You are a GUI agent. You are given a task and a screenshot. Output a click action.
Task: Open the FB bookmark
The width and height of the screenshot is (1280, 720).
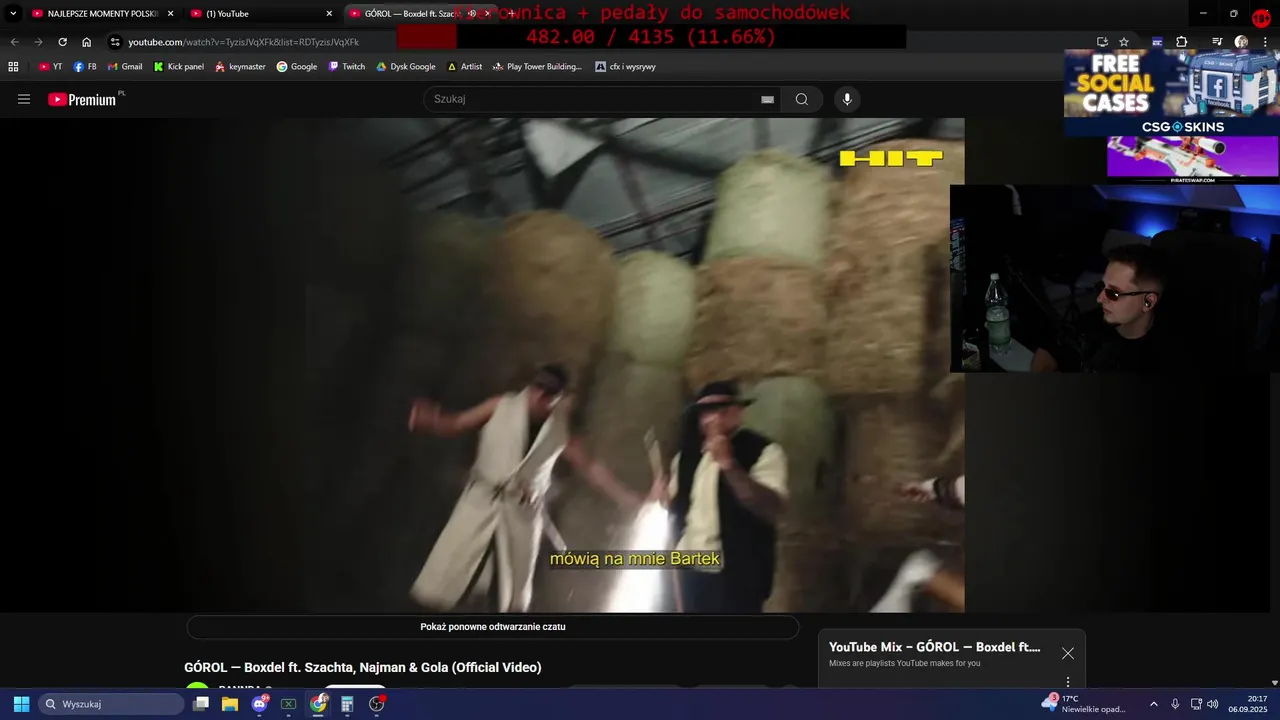click(x=85, y=67)
